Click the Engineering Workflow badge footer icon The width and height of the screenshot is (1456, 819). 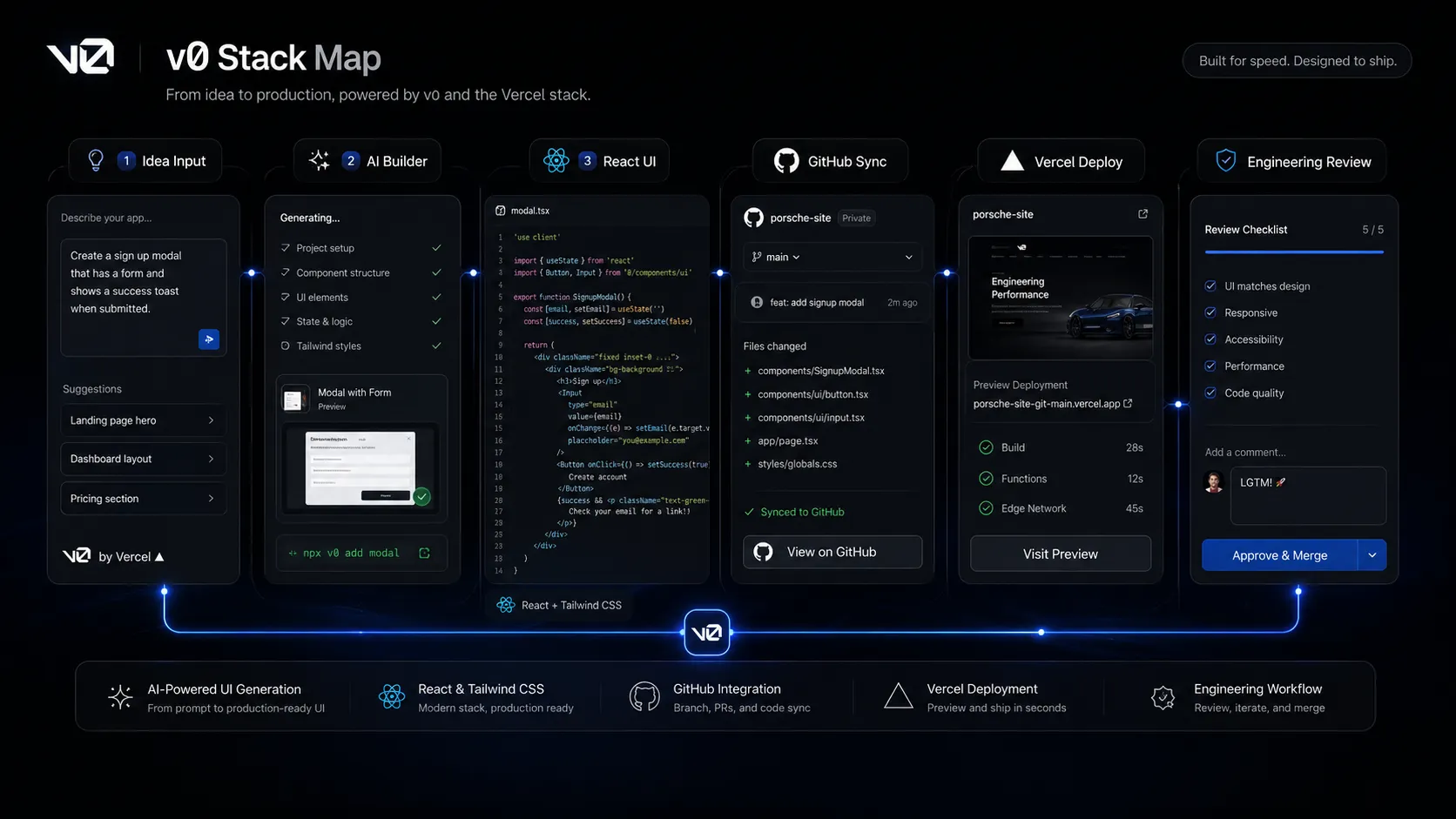[x=1163, y=697]
